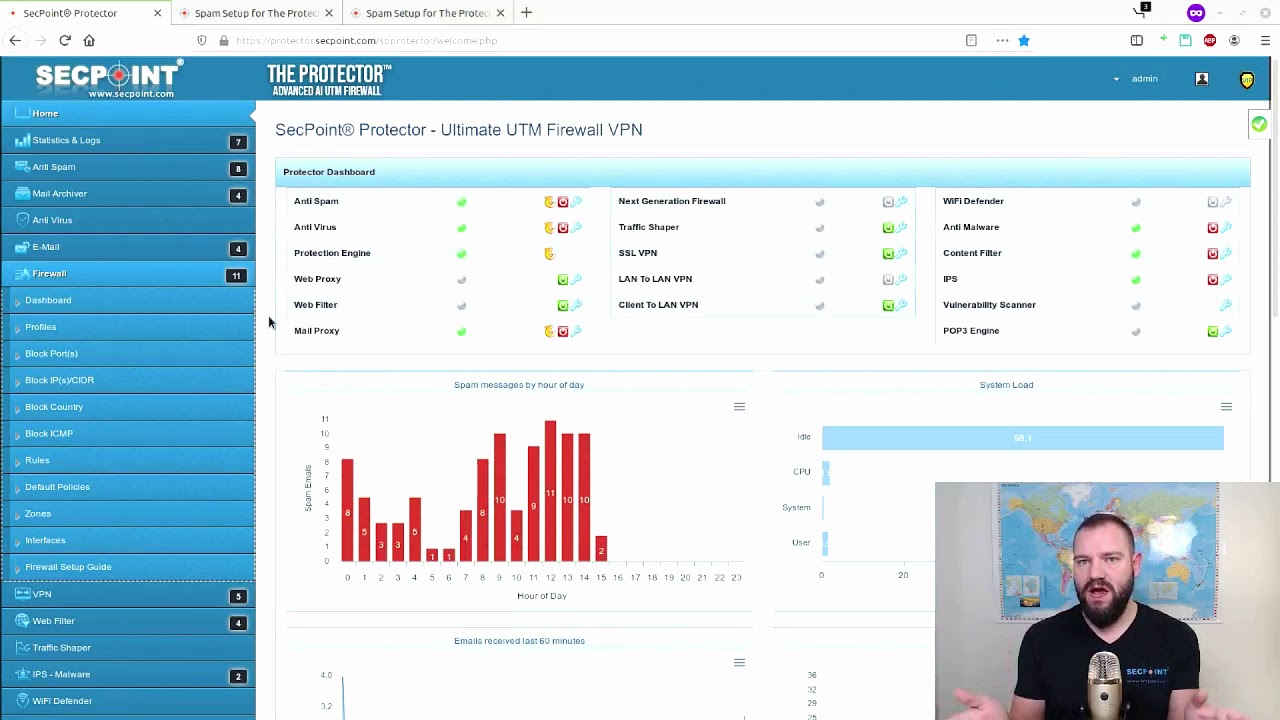Expand Anti Spam sidebar section
This screenshot has width=1280, height=720.
[128, 167]
